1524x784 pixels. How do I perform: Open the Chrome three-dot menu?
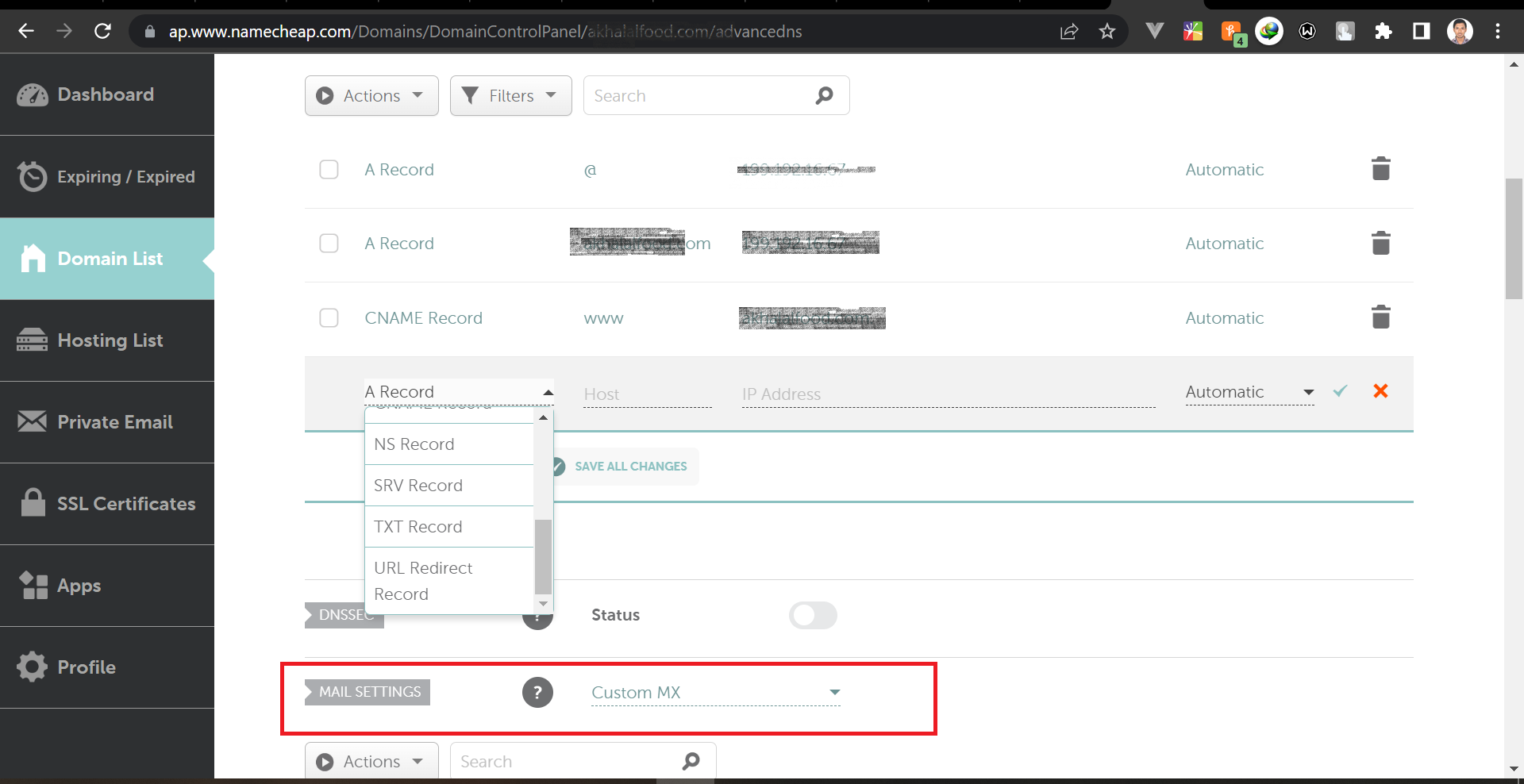pyautogui.click(x=1498, y=32)
